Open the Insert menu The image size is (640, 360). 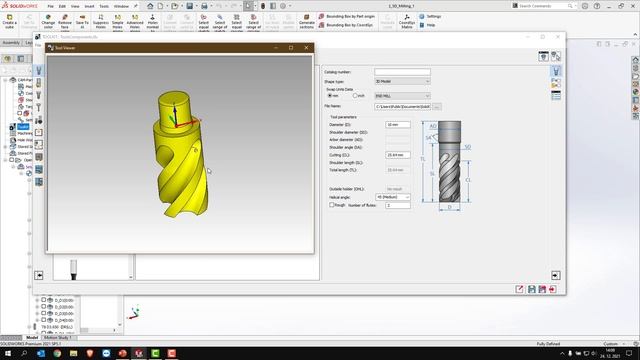tap(89, 6)
